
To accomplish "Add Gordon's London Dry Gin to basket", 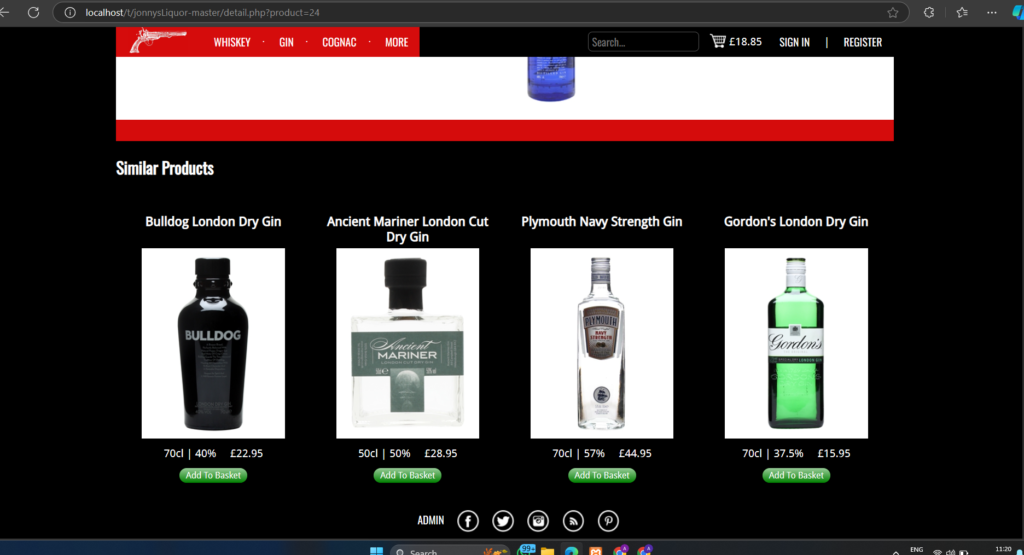I will 796,475.
